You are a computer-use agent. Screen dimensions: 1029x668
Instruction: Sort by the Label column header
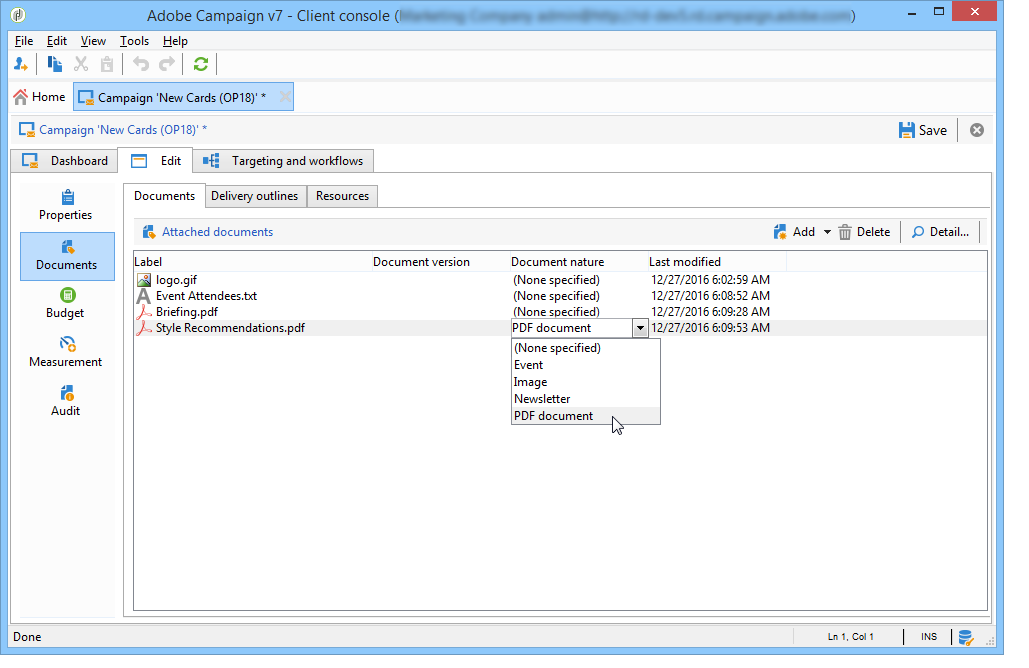point(253,262)
